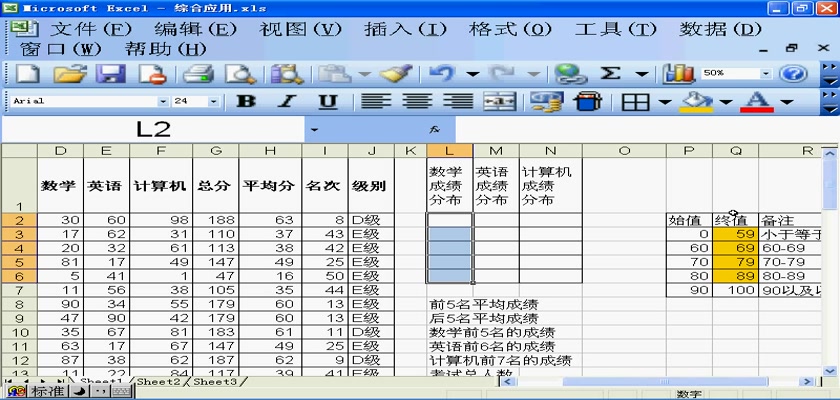Click the Name Box showing L2
This screenshot has height=400, width=840.
tap(155, 129)
